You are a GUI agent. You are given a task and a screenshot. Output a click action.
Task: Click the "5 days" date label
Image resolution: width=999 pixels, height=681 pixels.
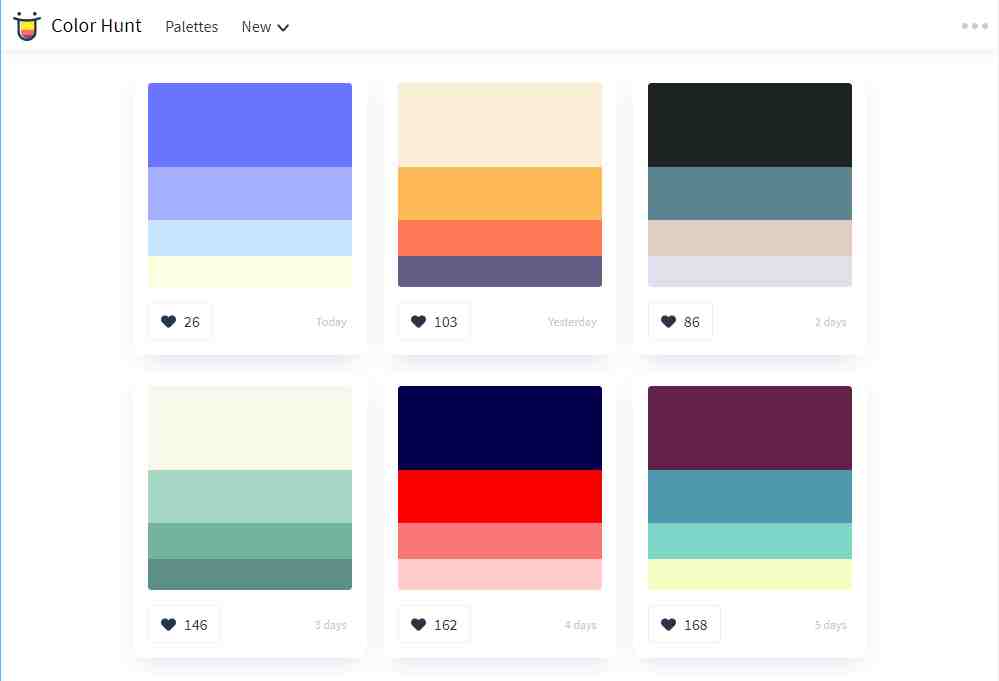pyautogui.click(x=831, y=625)
